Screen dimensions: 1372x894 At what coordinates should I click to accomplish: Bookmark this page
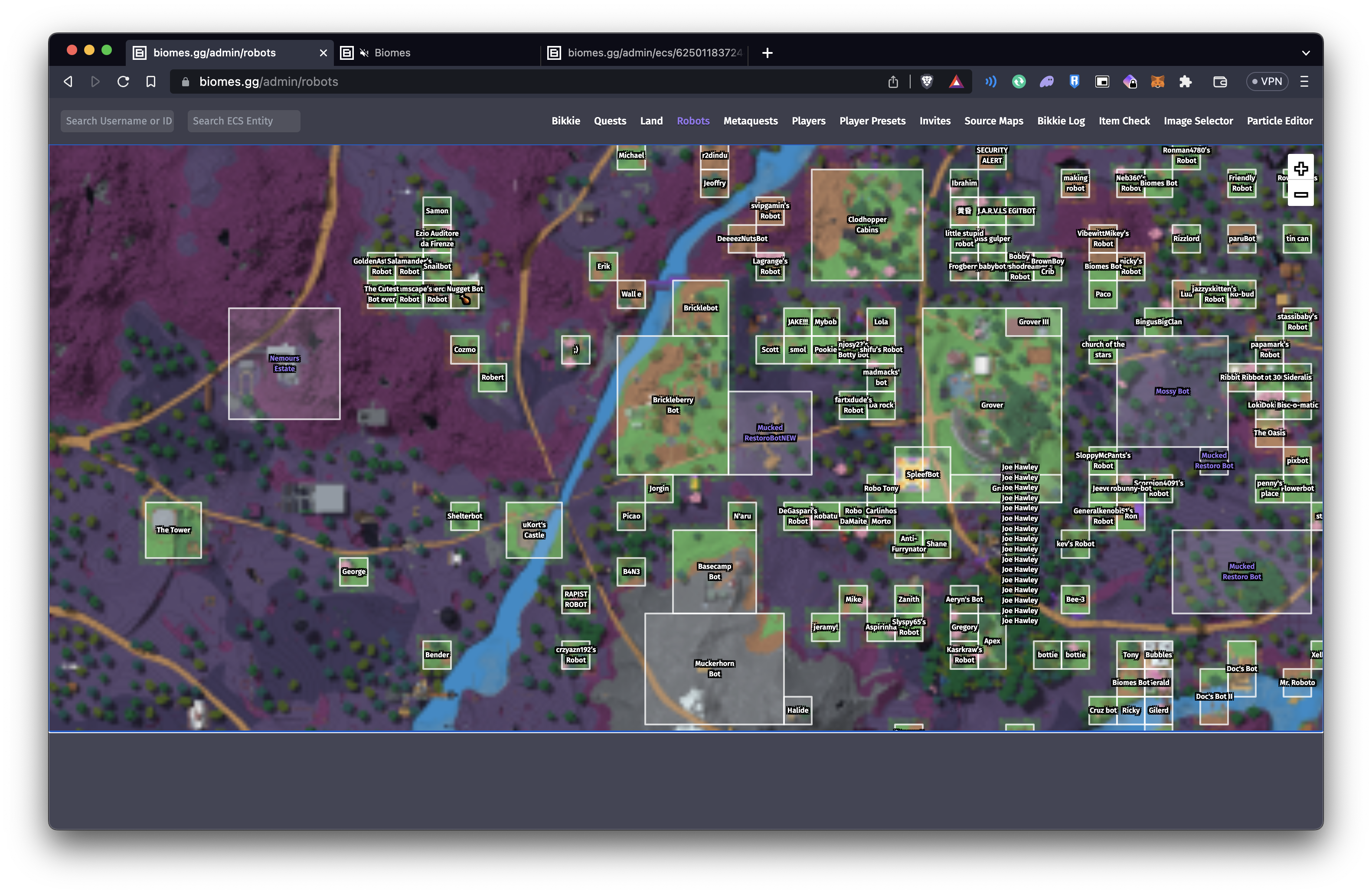[x=151, y=82]
